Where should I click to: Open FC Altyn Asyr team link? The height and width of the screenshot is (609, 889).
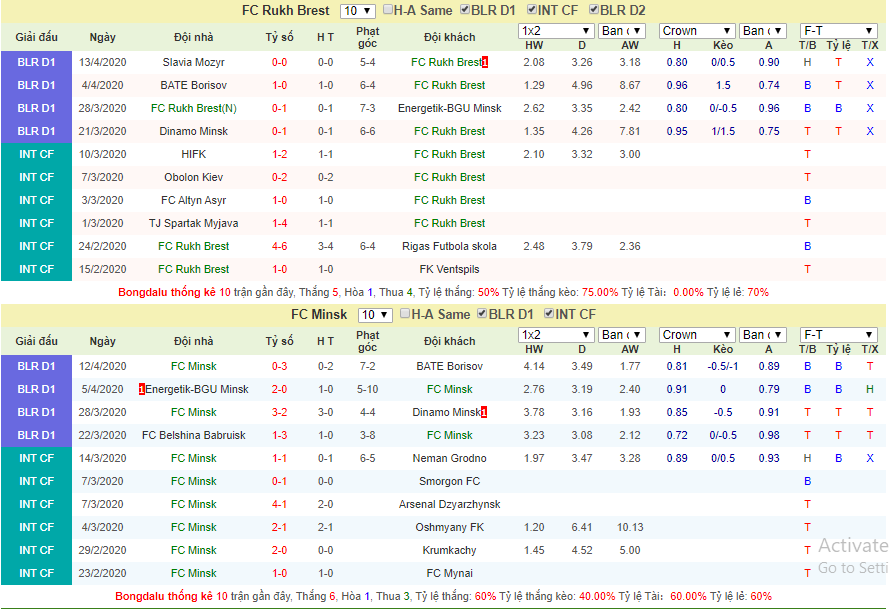pyautogui.click(x=193, y=200)
